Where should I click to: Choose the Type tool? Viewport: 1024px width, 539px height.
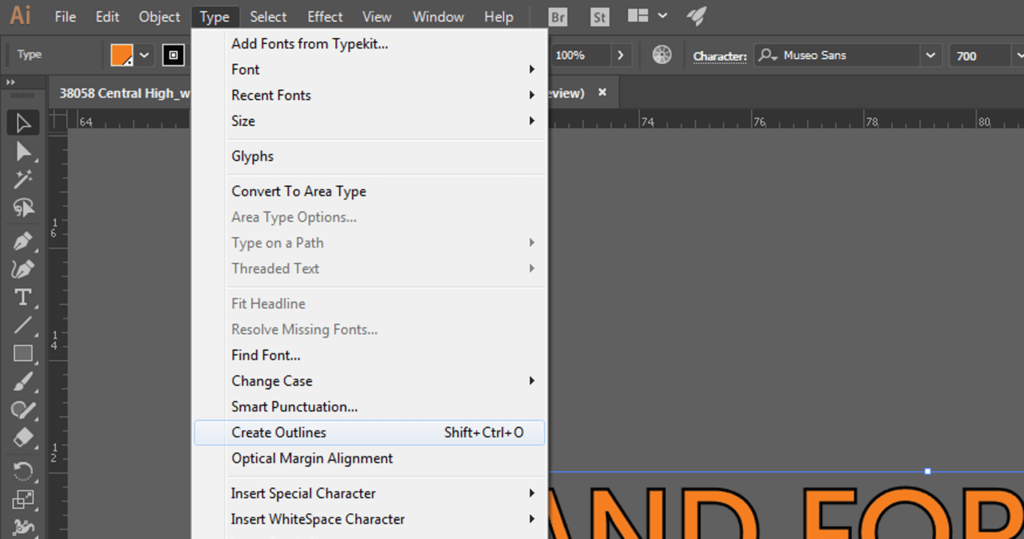pyautogui.click(x=23, y=297)
